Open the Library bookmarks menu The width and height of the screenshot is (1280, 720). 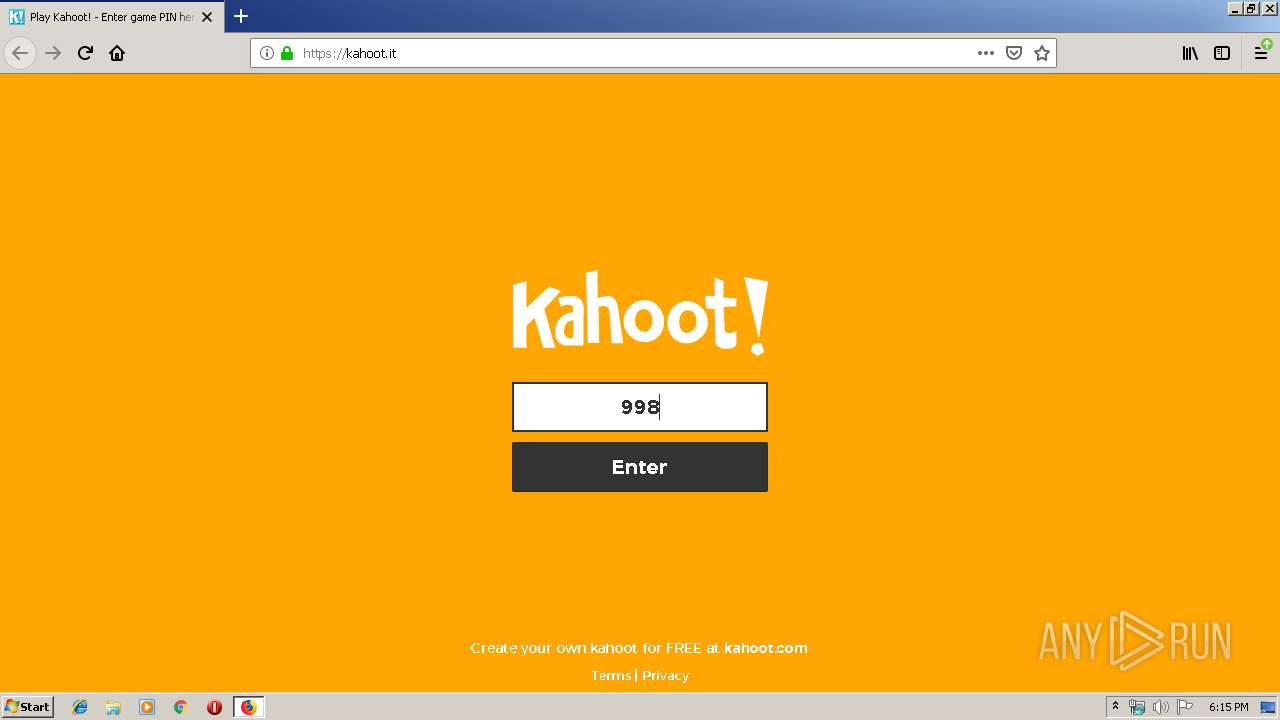(x=1190, y=53)
